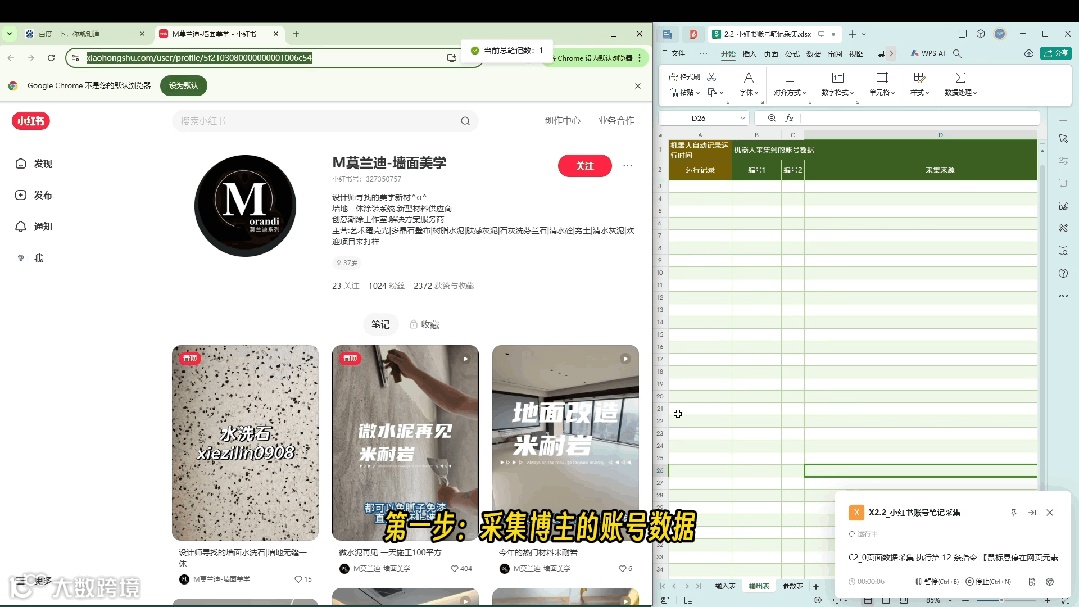Click the Cut scissors icon in WPS ribbon
Image resolution: width=1079 pixels, height=607 pixels.
712,77
